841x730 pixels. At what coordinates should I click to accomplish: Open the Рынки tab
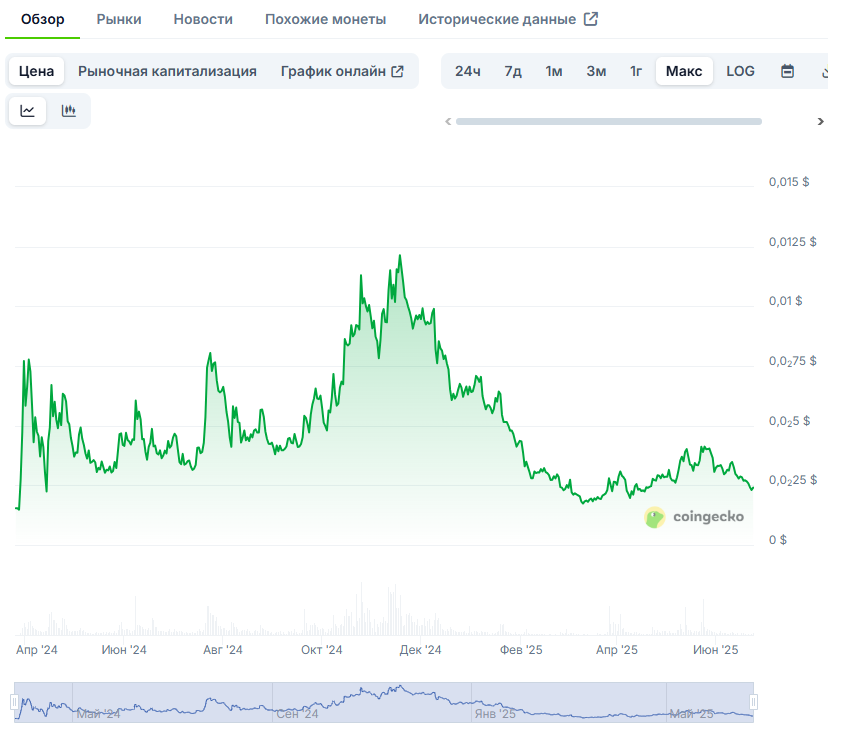tap(119, 19)
